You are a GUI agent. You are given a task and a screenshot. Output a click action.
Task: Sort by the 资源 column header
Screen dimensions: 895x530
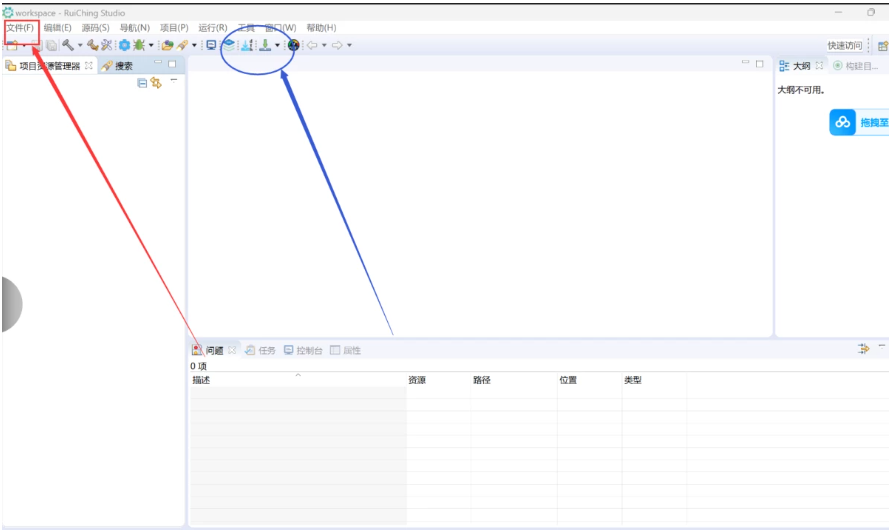click(438, 380)
